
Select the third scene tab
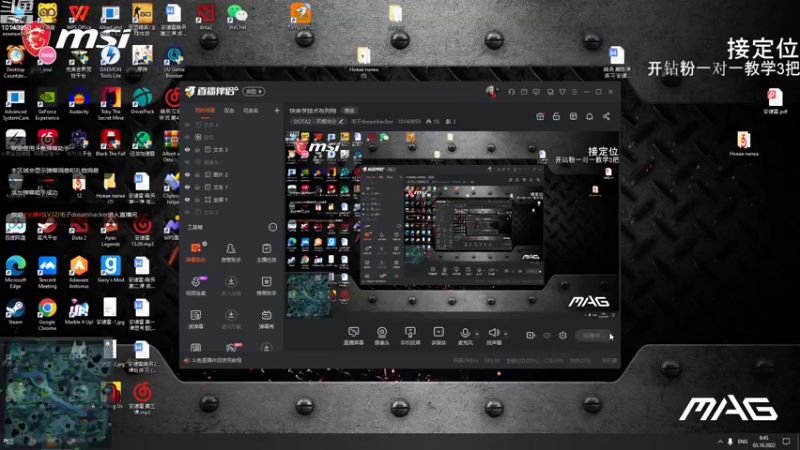click(250, 110)
